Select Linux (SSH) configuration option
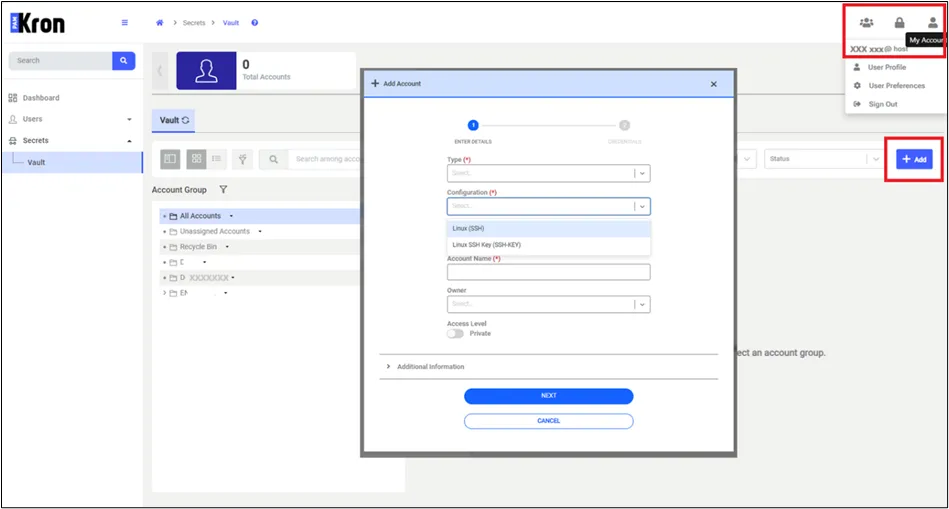This screenshot has width=949, height=509. coord(548,229)
